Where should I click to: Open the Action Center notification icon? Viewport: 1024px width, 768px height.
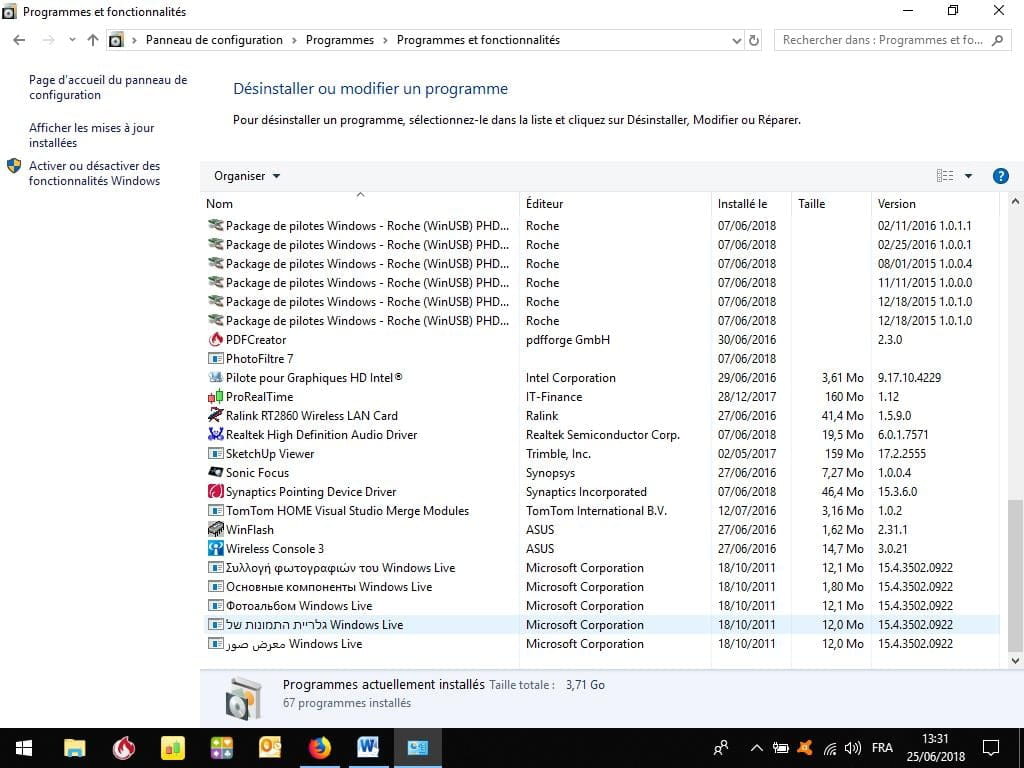click(x=991, y=748)
